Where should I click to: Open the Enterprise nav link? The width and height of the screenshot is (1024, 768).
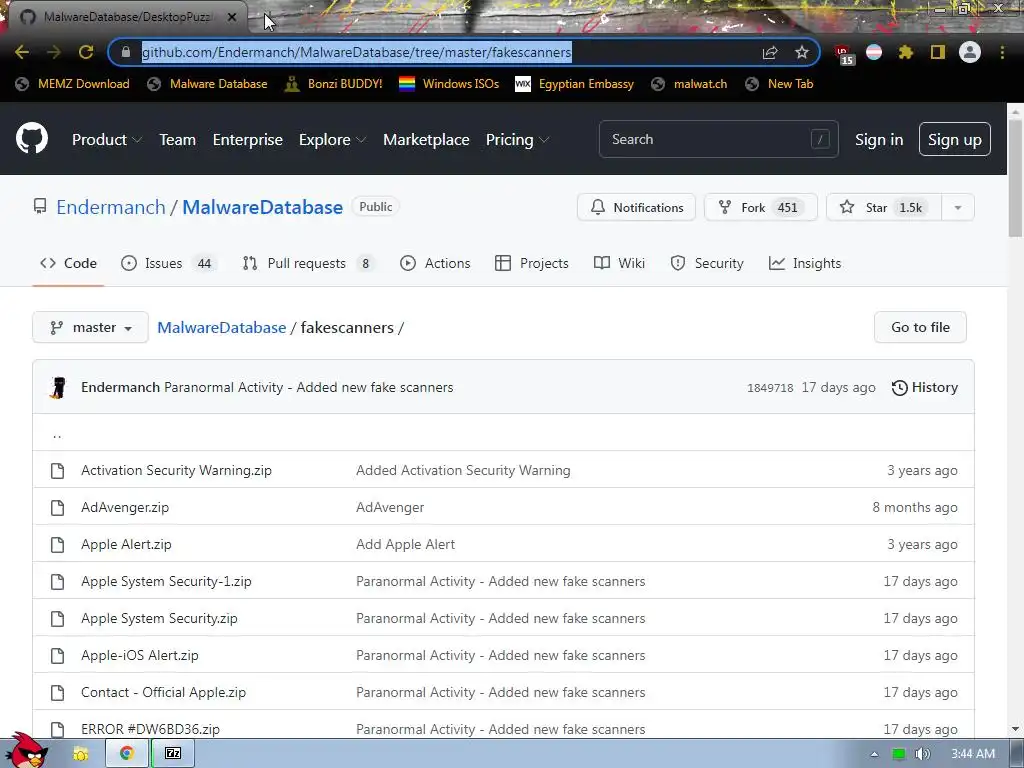[248, 139]
